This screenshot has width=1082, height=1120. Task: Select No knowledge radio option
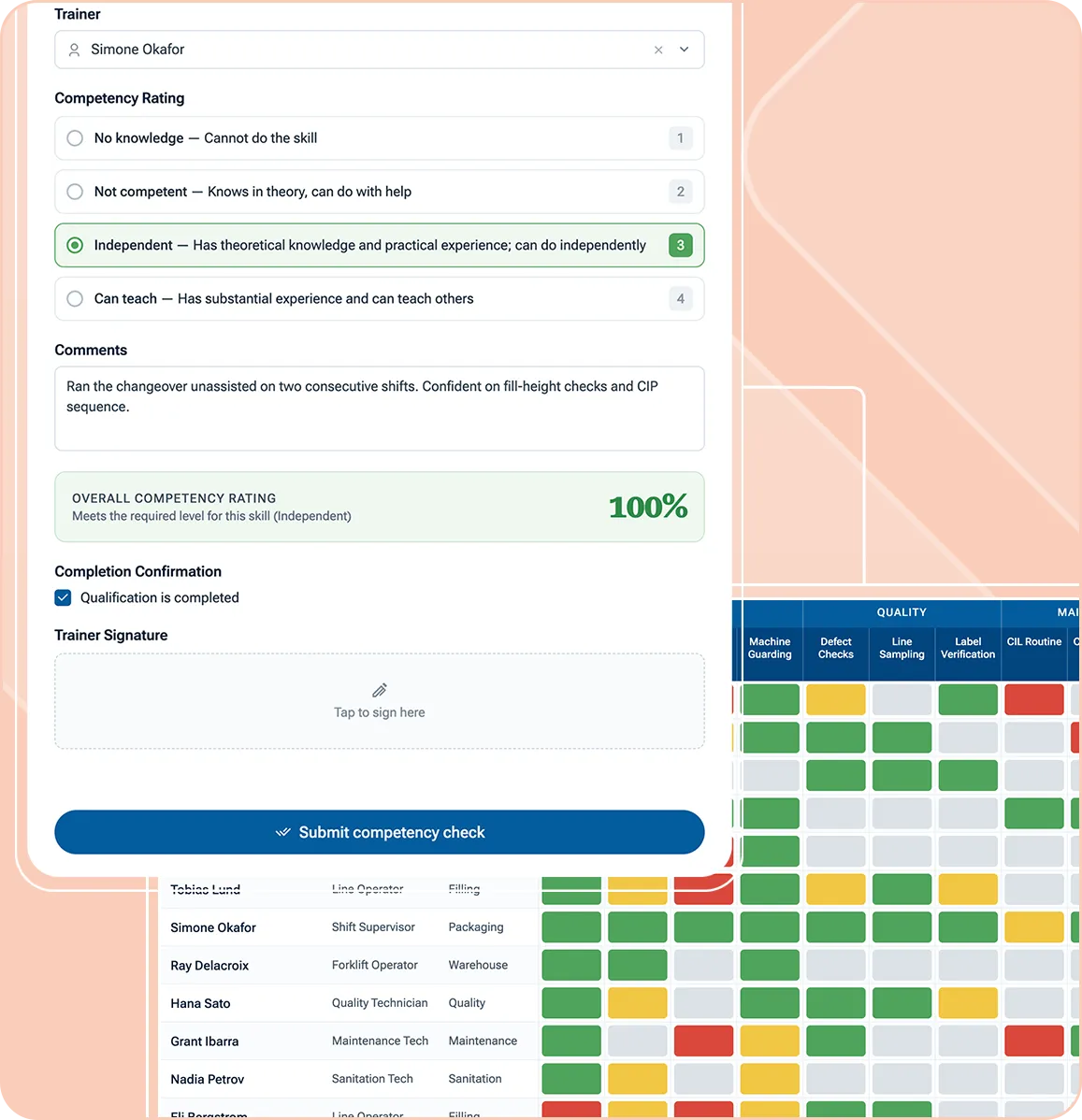click(x=75, y=137)
